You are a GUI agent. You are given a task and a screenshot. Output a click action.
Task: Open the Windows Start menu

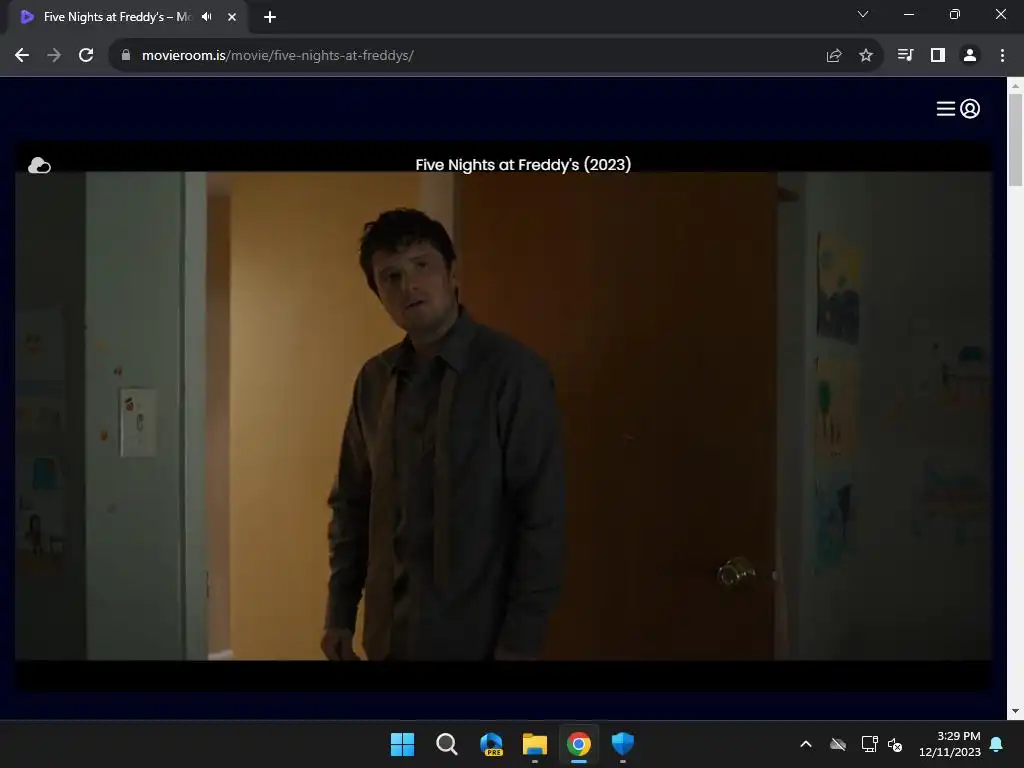[x=402, y=744]
